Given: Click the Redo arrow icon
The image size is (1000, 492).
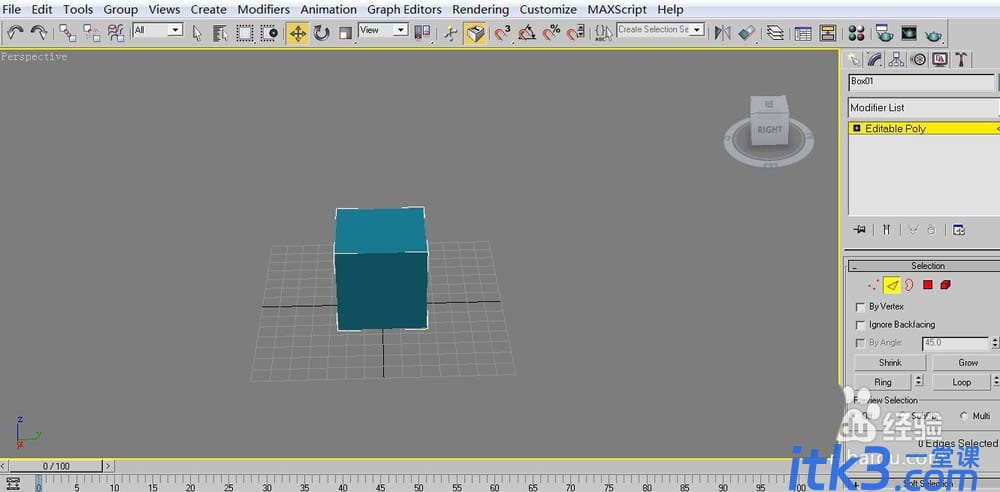Looking at the screenshot, I should (x=39, y=33).
